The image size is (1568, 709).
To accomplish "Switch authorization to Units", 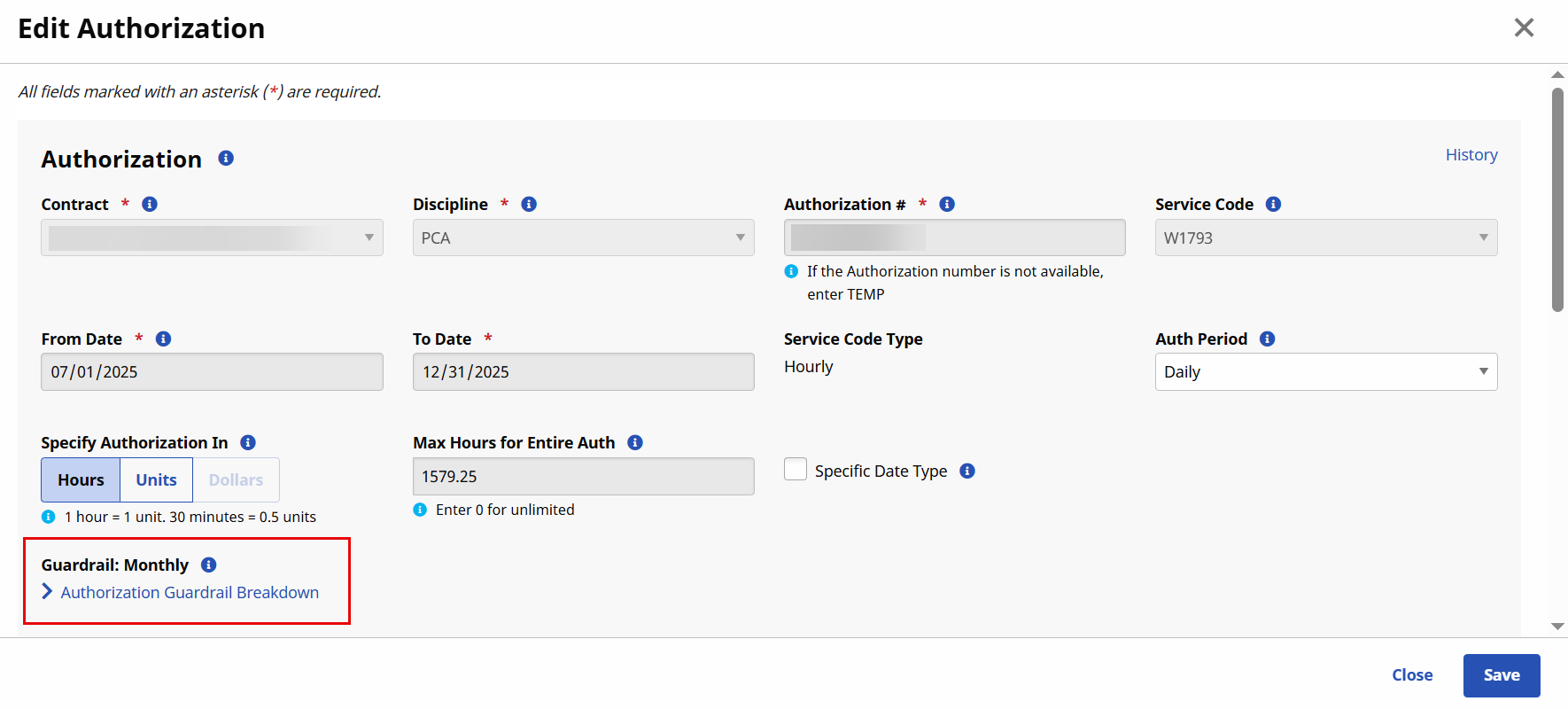I will tap(156, 480).
